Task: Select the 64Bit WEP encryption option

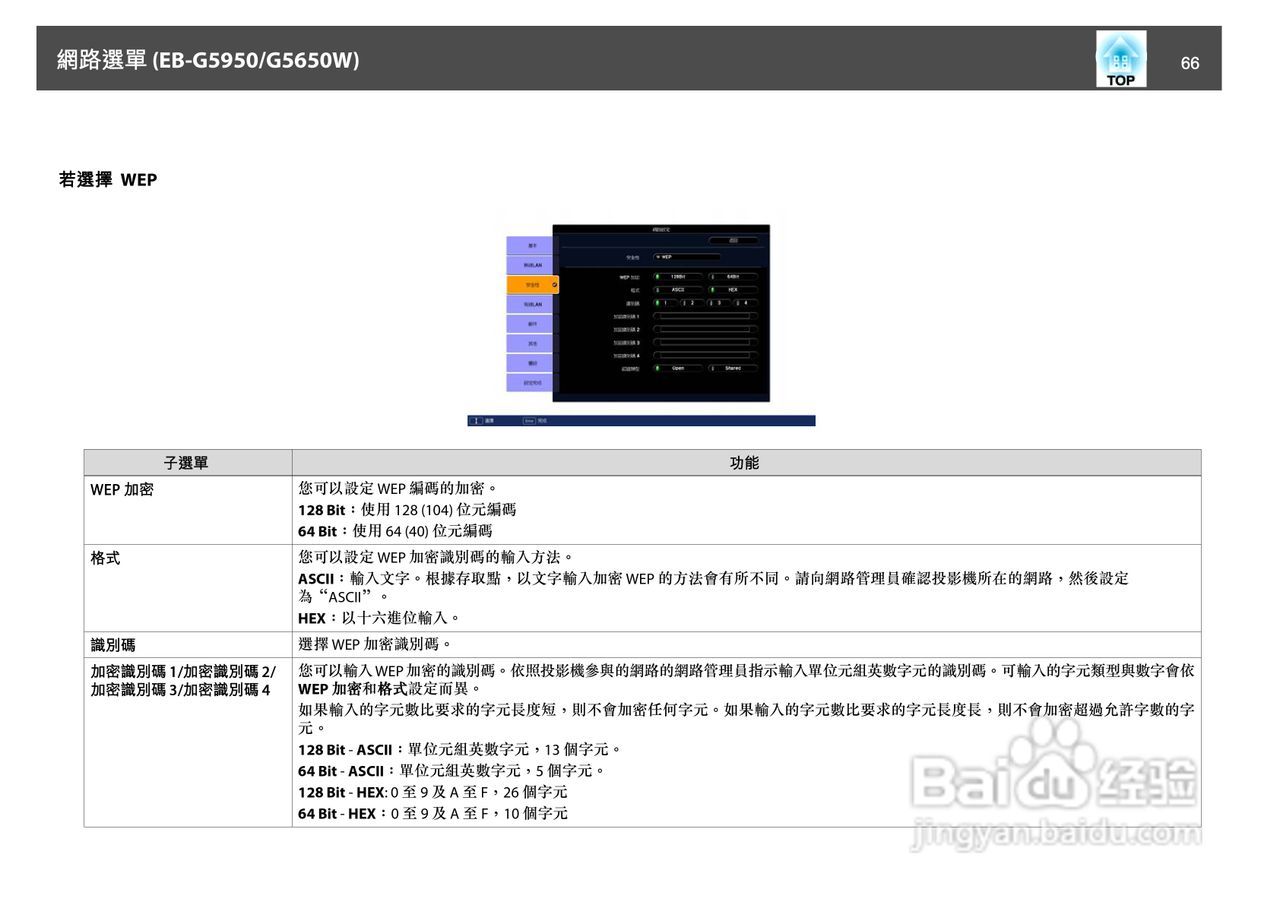Action: pyautogui.click(x=733, y=277)
